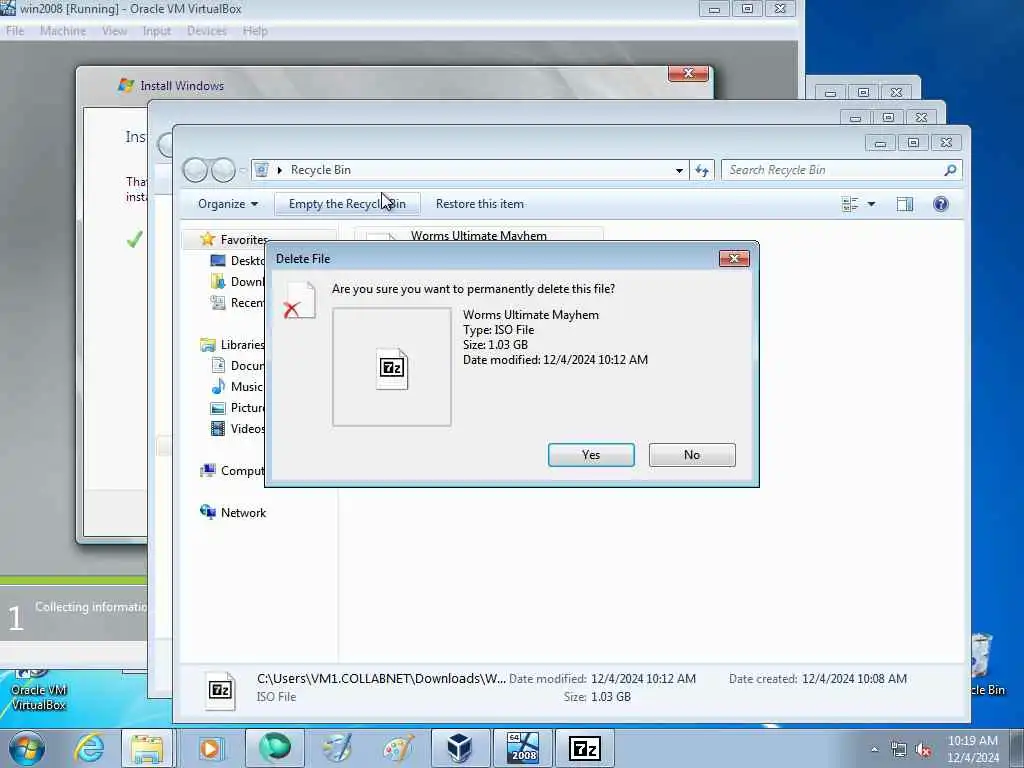Open Oracle VM VirtualBox desktop shortcut

pos(39,689)
